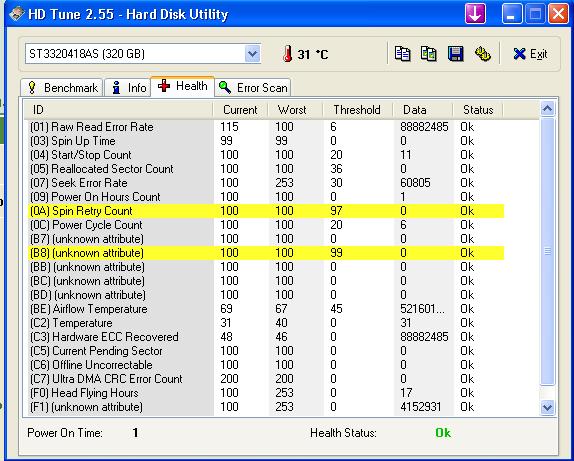The width and height of the screenshot is (574, 461).
Task: Click the Threshold column header
Action: (x=357, y=110)
